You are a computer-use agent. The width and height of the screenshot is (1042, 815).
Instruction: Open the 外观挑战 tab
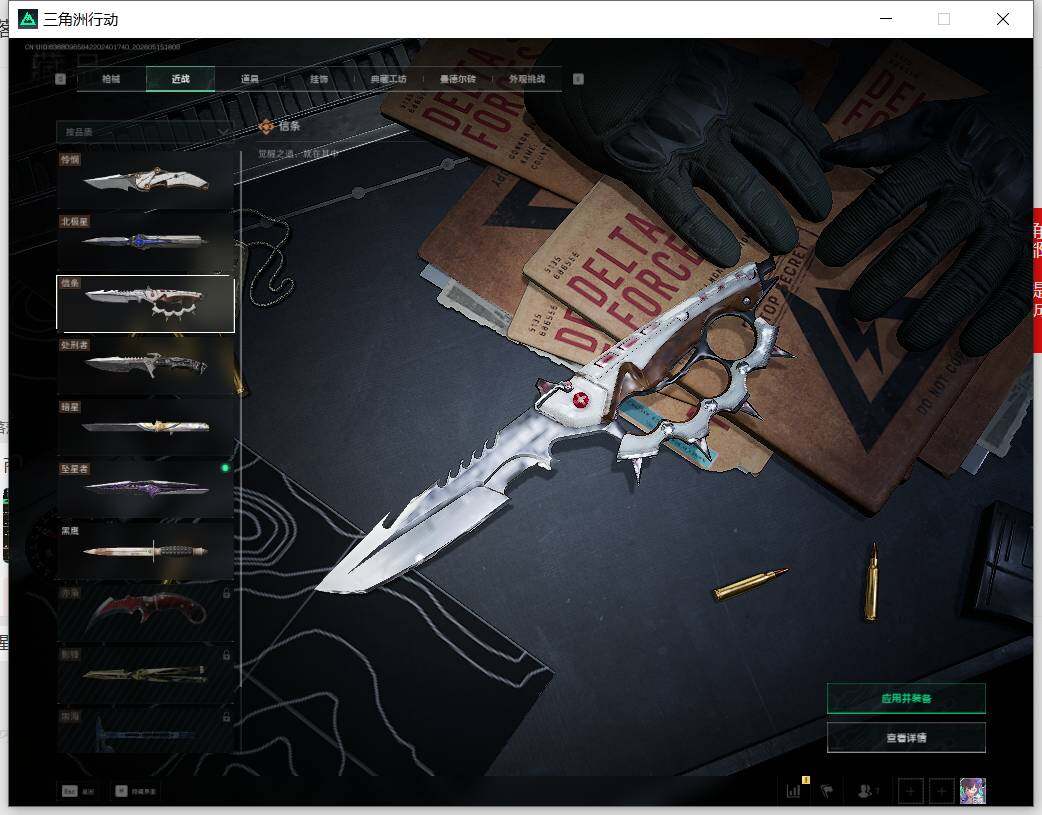click(527, 79)
